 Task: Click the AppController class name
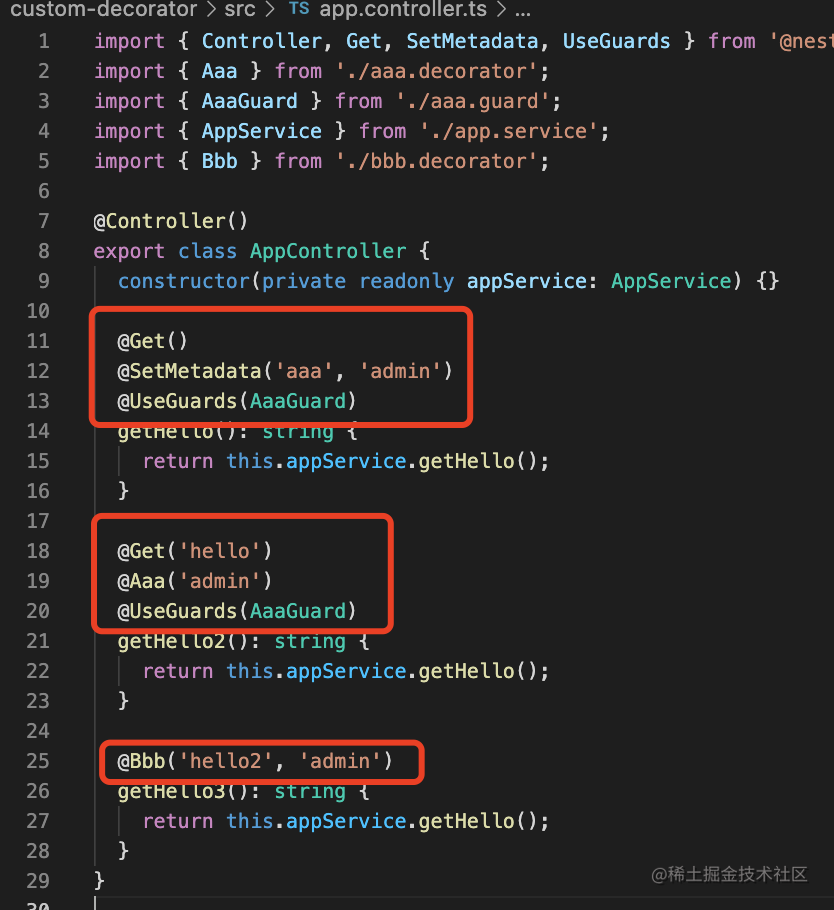(x=328, y=251)
